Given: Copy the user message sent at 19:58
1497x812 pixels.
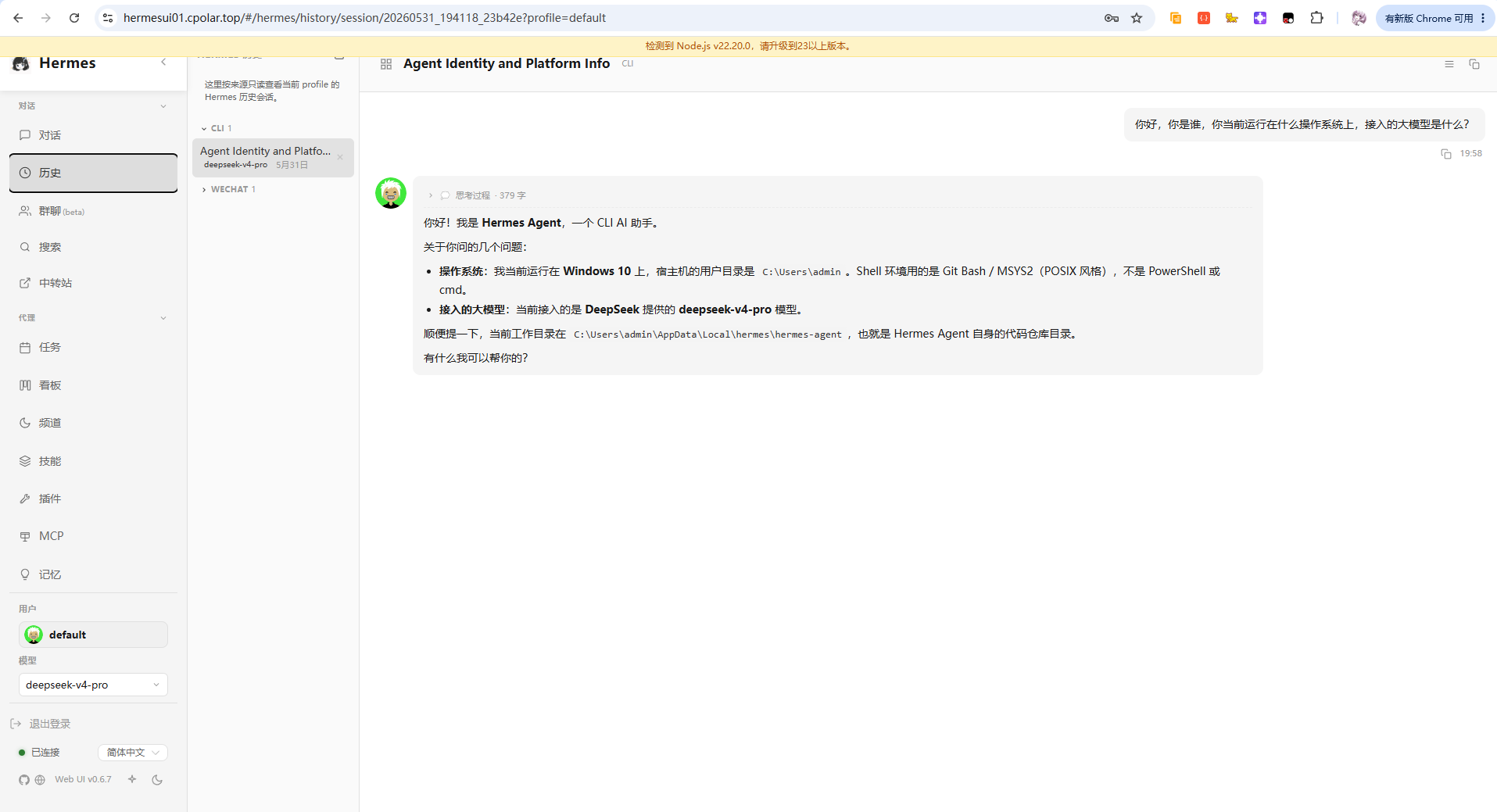Looking at the screenshot, I should coord(1446,154).
